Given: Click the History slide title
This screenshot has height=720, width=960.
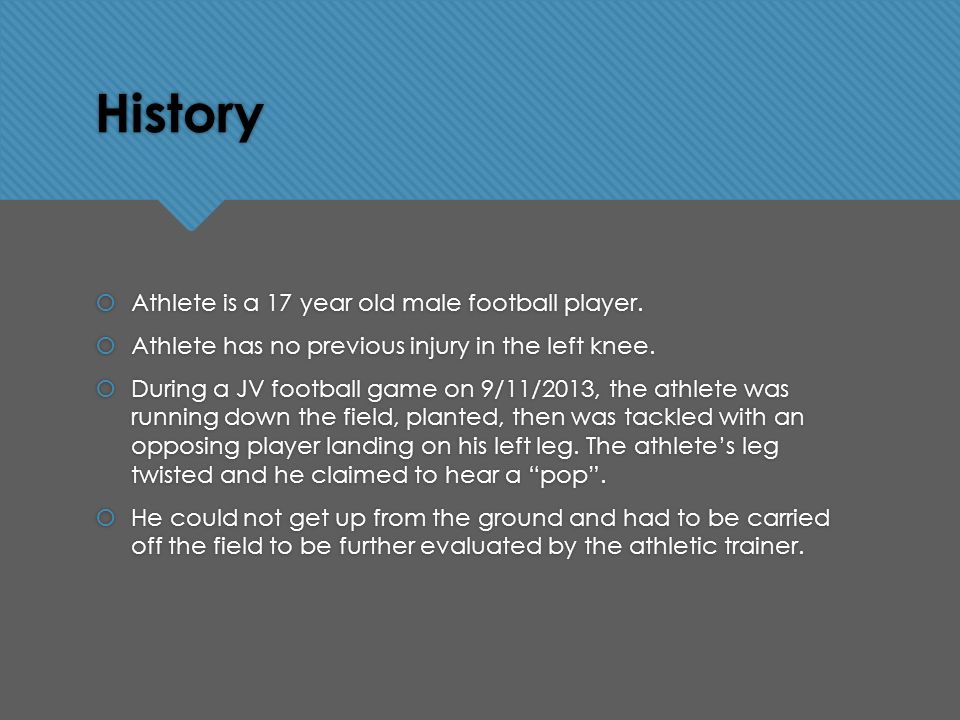Looking at the screenshot, I should pos(180,116).
